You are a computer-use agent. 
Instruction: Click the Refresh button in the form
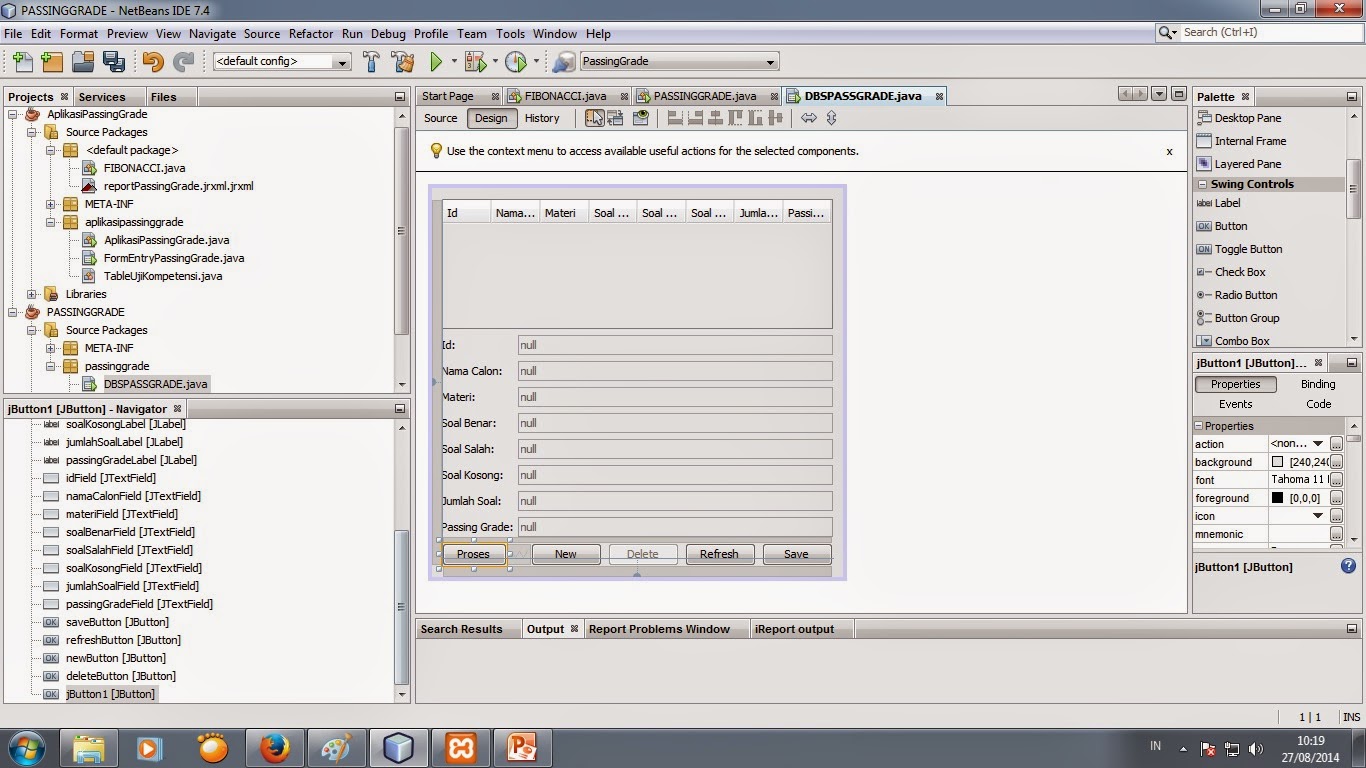click(x=719, y=554)
